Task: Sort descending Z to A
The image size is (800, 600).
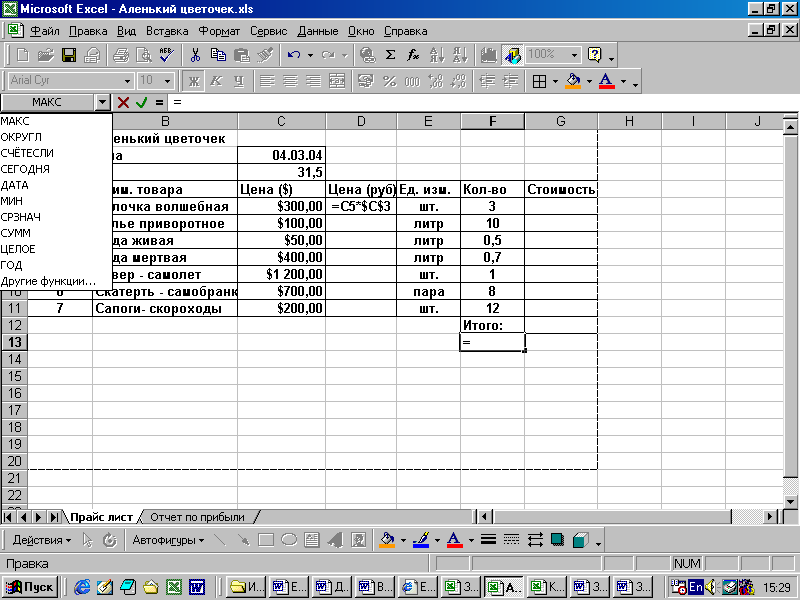Action: (460, 55)
